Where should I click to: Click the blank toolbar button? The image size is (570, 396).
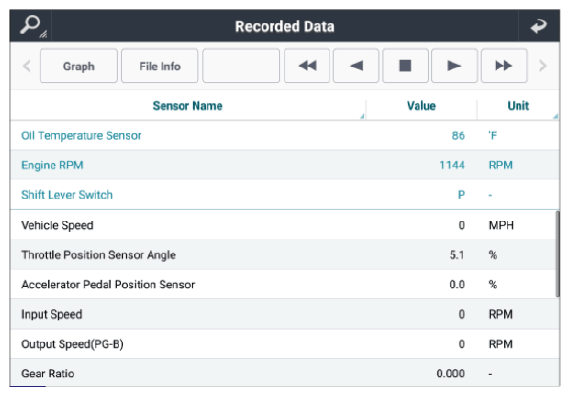coord(241,66)
